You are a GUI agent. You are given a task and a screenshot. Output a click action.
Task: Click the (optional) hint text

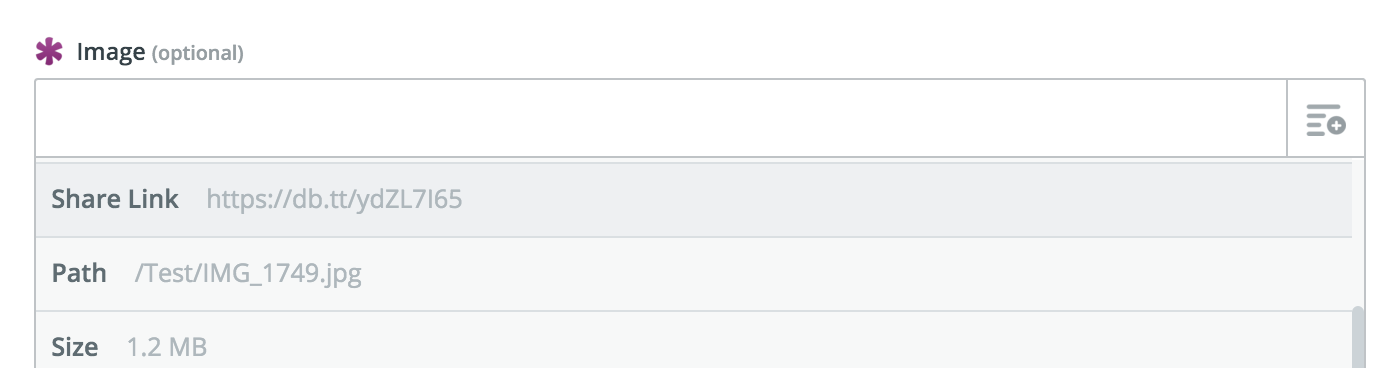click(197, 53)
